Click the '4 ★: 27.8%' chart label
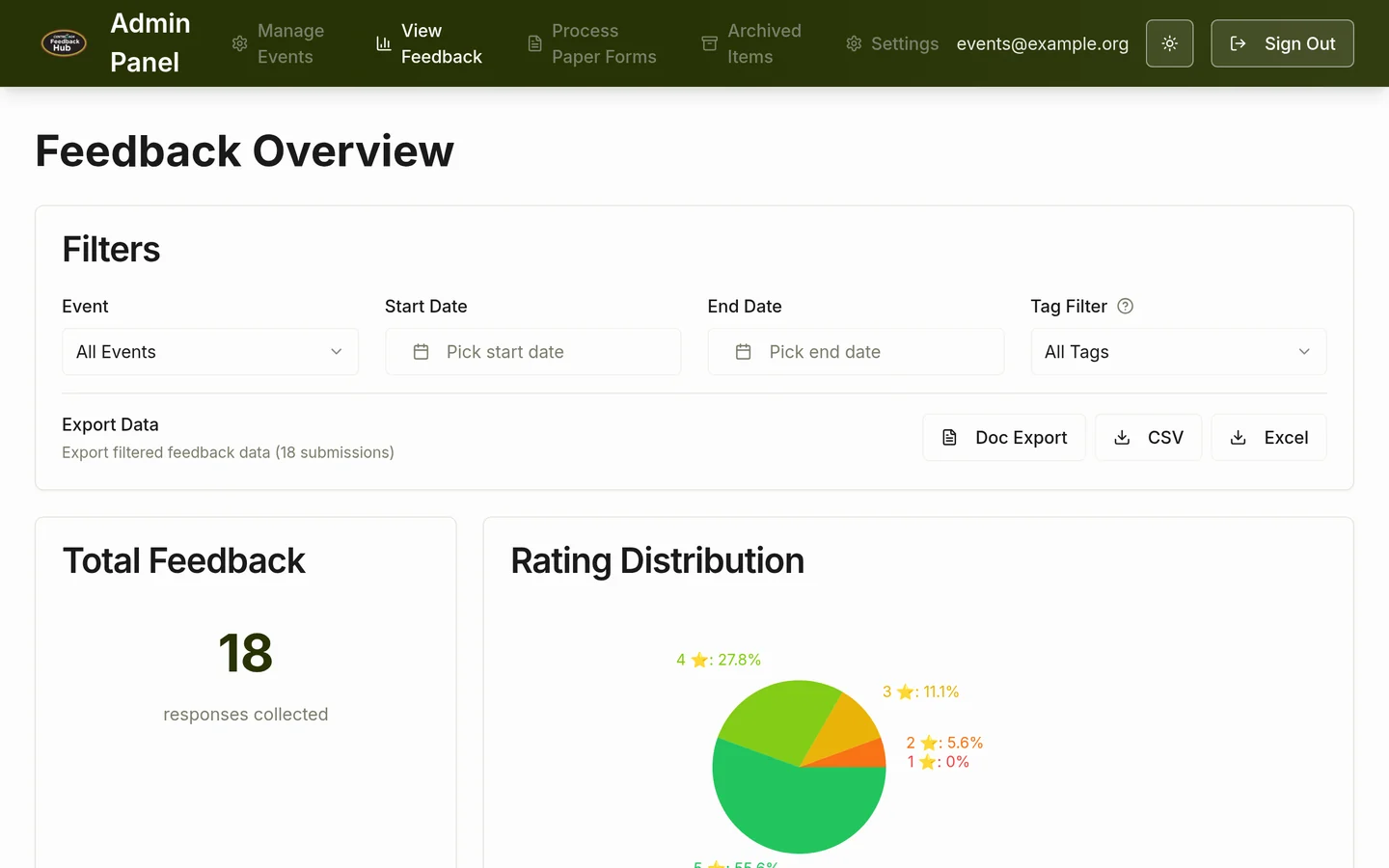Viewport: 1389px width, 868px height. pos(719,660)
